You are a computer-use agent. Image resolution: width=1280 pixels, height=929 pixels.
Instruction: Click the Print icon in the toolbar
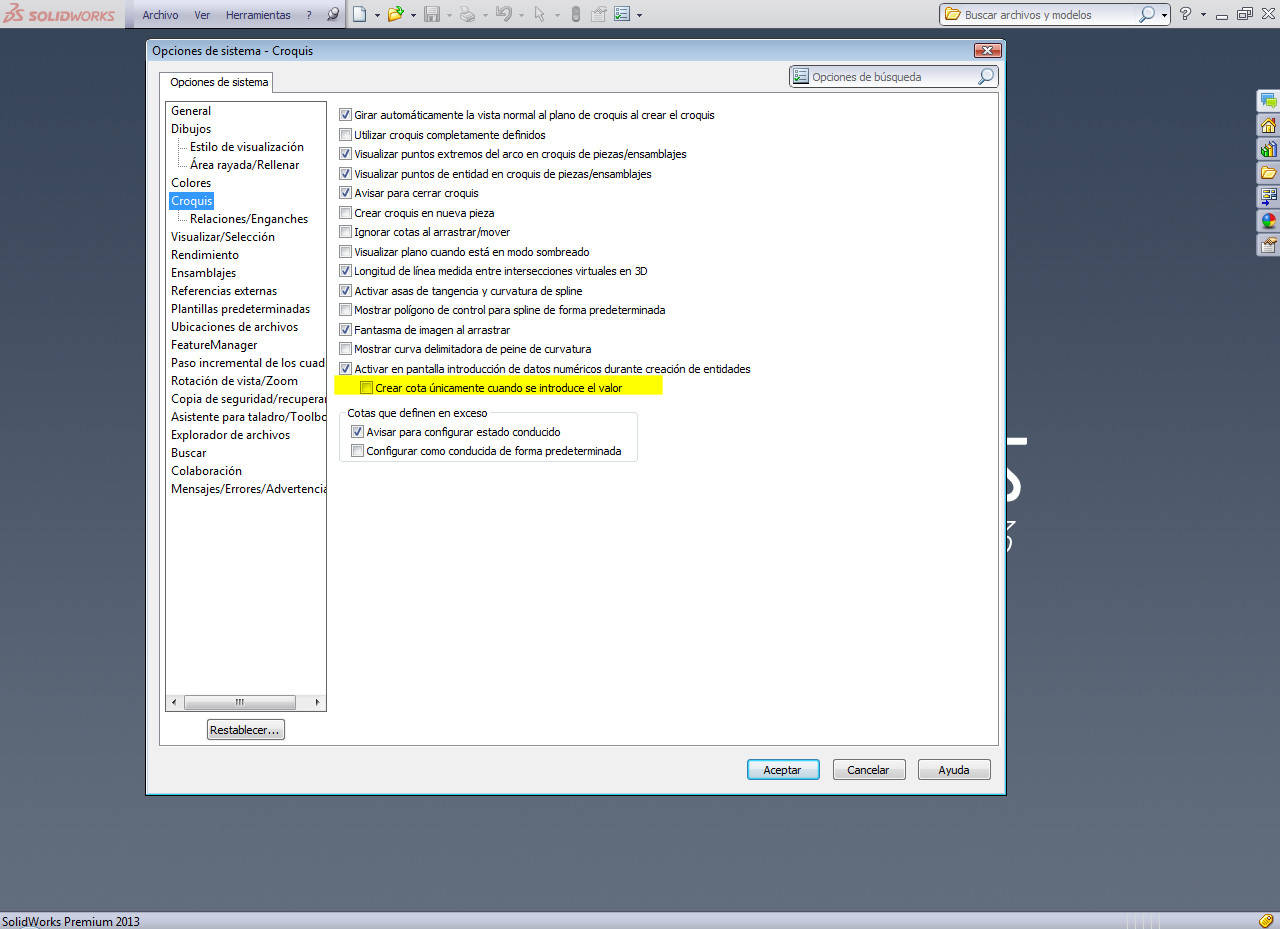467,14
